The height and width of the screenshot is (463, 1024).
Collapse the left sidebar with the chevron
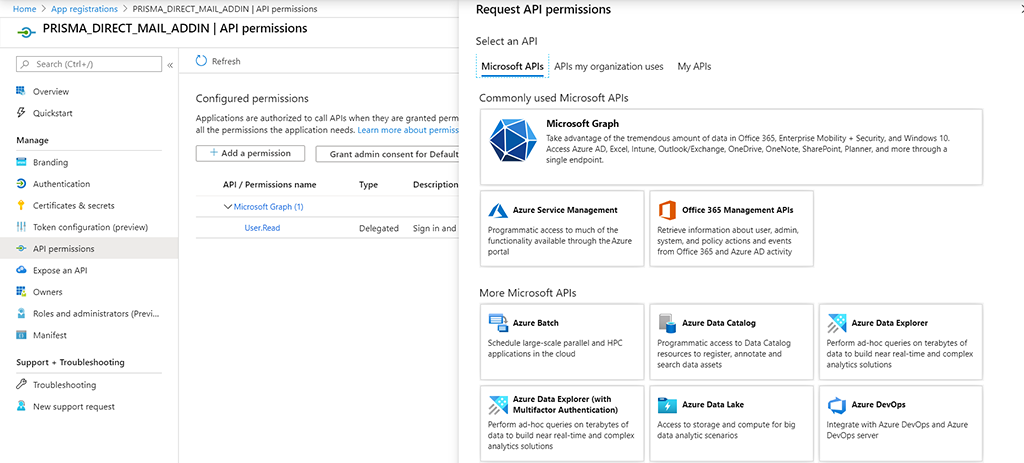(x=170, y=64)
